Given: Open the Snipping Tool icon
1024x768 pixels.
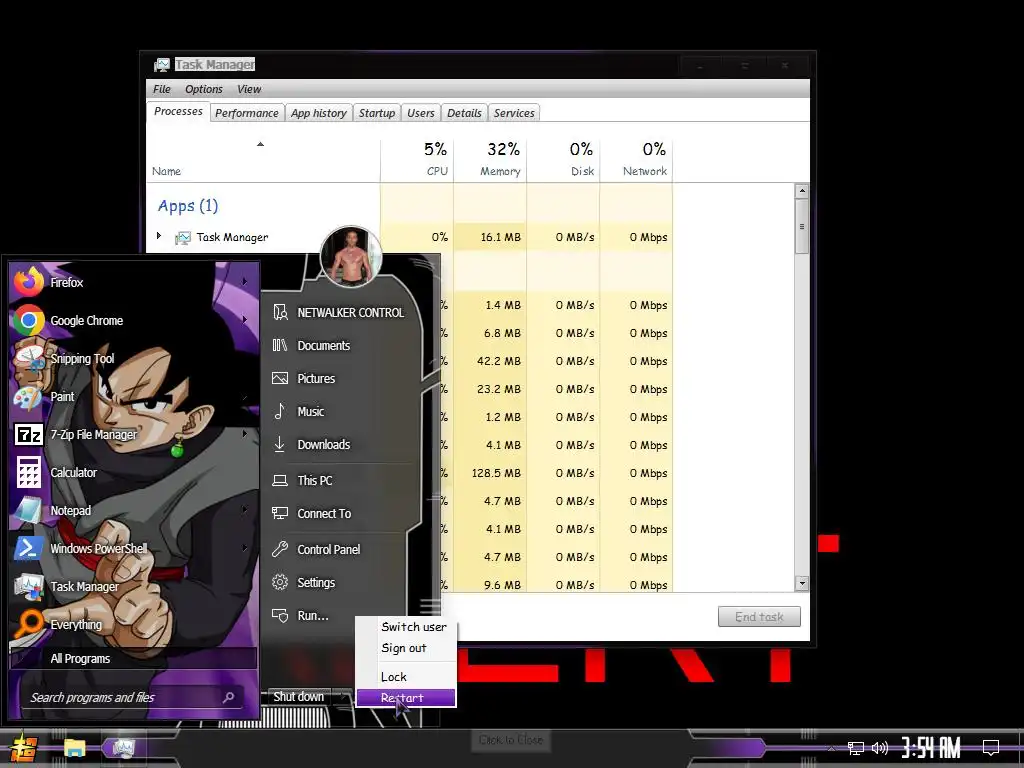Looking at the screenshot, I should pyautogui.click(x=29, y=359).
